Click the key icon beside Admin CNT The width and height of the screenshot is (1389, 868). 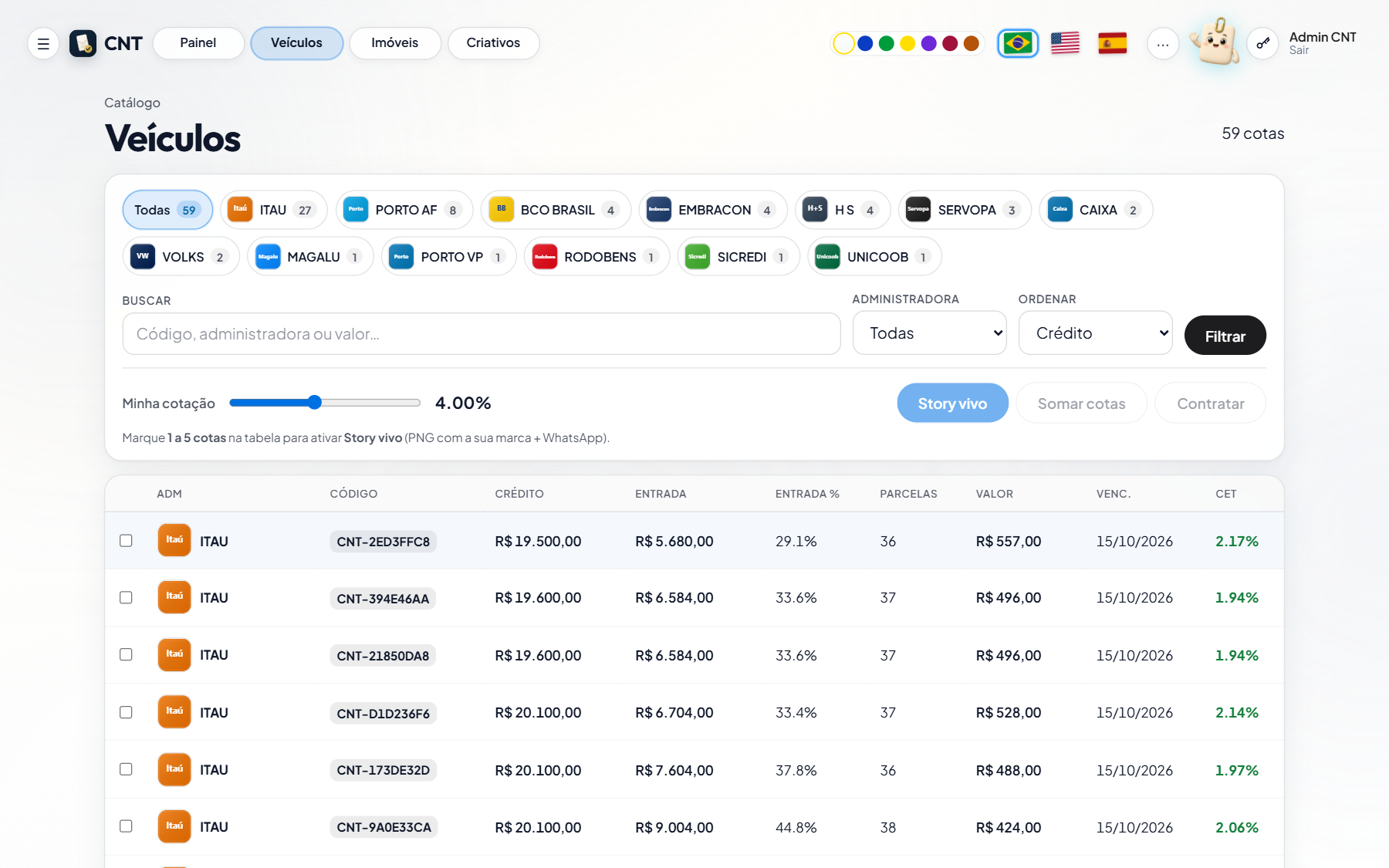[x=1262, y=43]
